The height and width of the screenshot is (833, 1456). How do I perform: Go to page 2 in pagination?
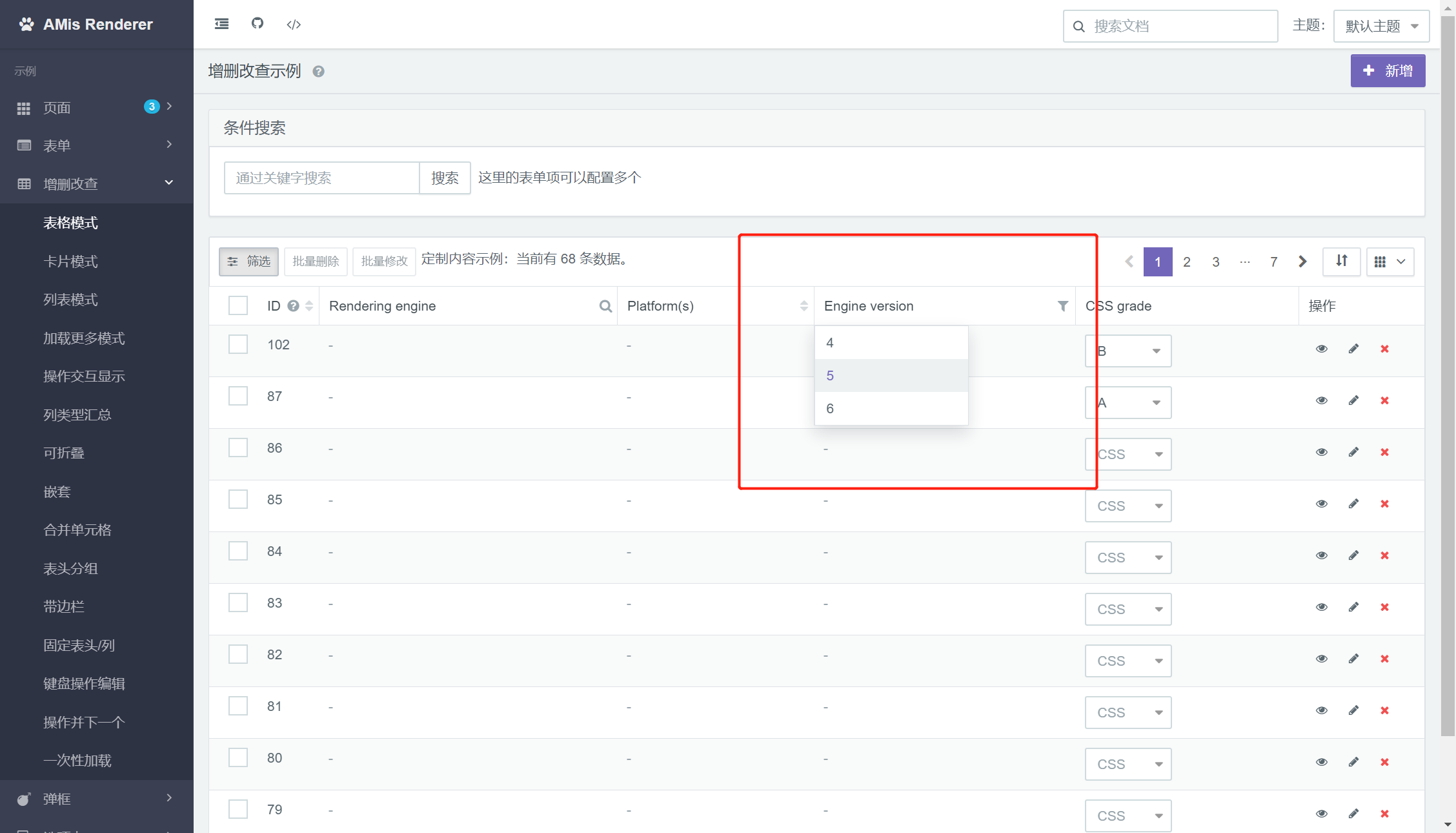click(x=1187, y=262)
